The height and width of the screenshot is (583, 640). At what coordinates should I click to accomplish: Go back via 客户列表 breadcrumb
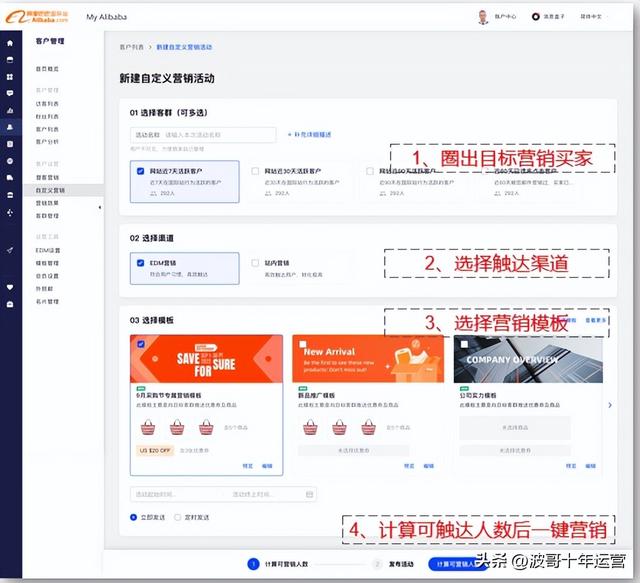[x=131, y=47]
